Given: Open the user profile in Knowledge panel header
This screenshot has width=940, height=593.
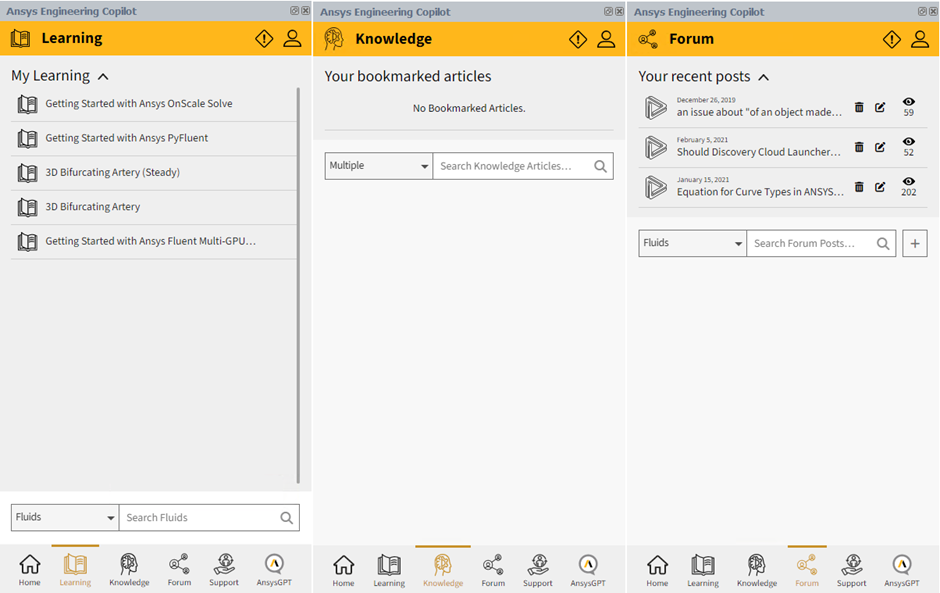Looking at the screenshot, I should pyautogui.click(x=606, y=40).
